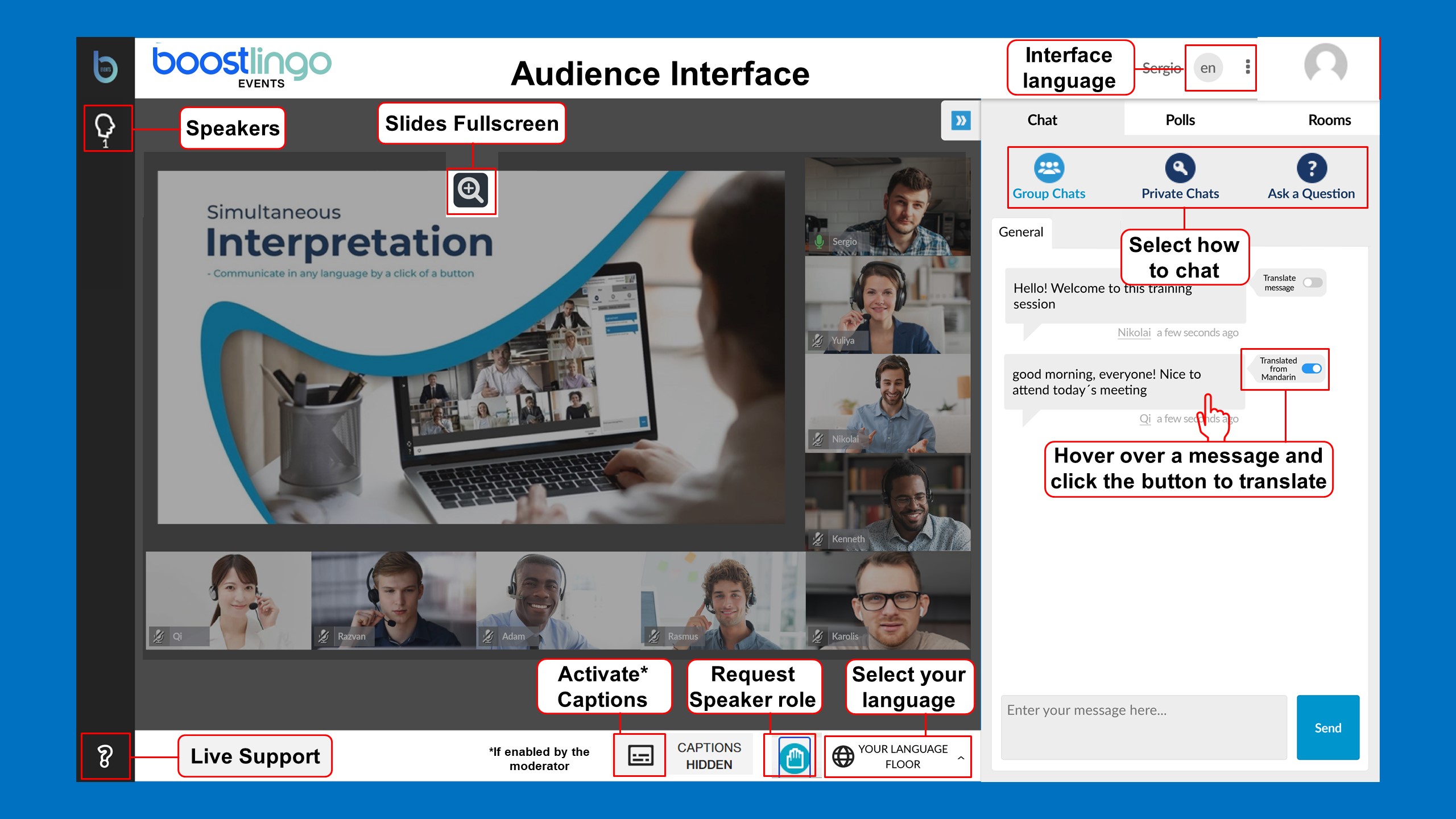Viewport: 1456px width, 819px height.
Task: Click the captions icon
Action: point(640,755)
